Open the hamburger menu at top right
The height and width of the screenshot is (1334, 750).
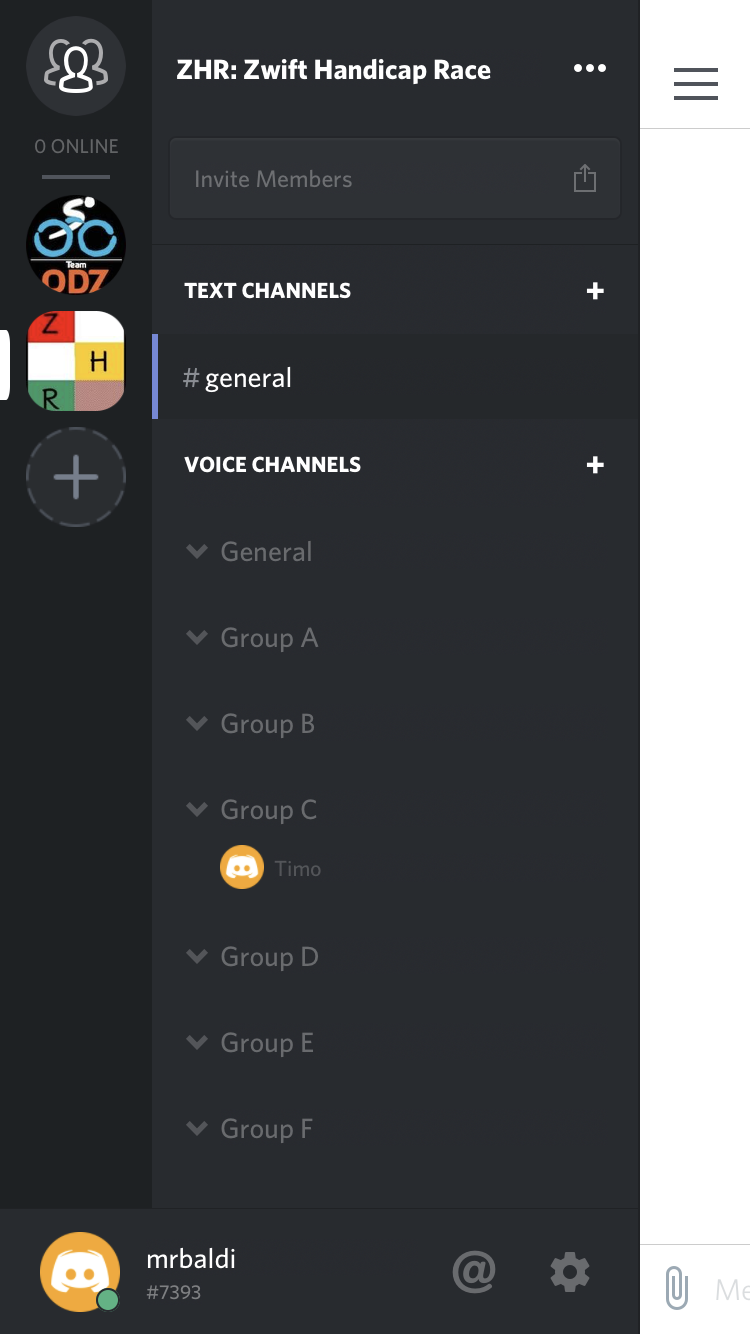tap(695, 85)
